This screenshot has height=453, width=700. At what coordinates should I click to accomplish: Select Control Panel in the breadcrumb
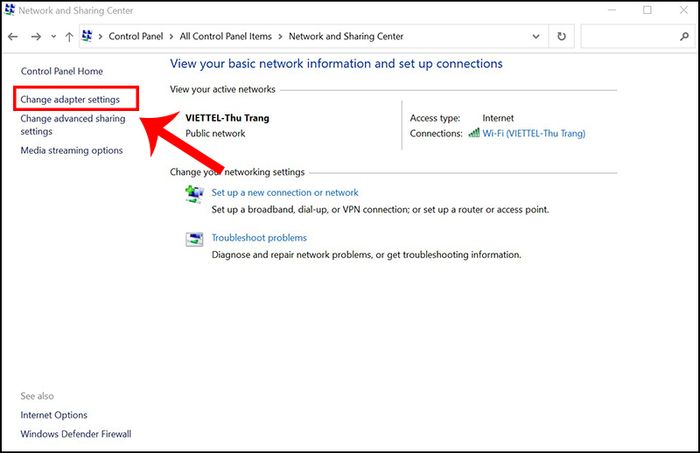(x=136, y=36)
